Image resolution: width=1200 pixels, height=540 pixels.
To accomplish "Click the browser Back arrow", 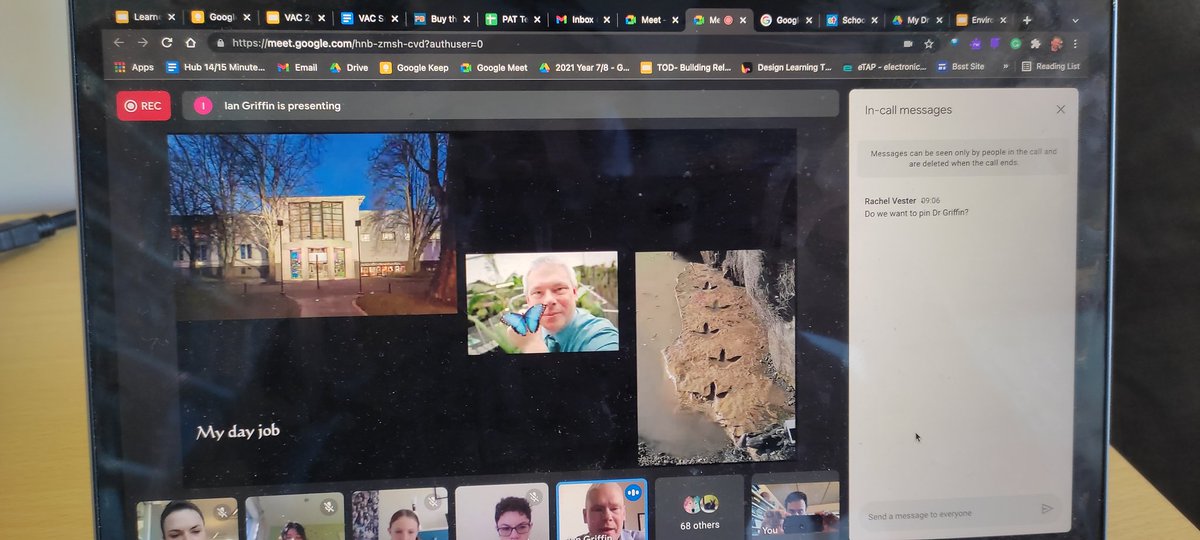I will pyautogui.click(x=118, y=43).
